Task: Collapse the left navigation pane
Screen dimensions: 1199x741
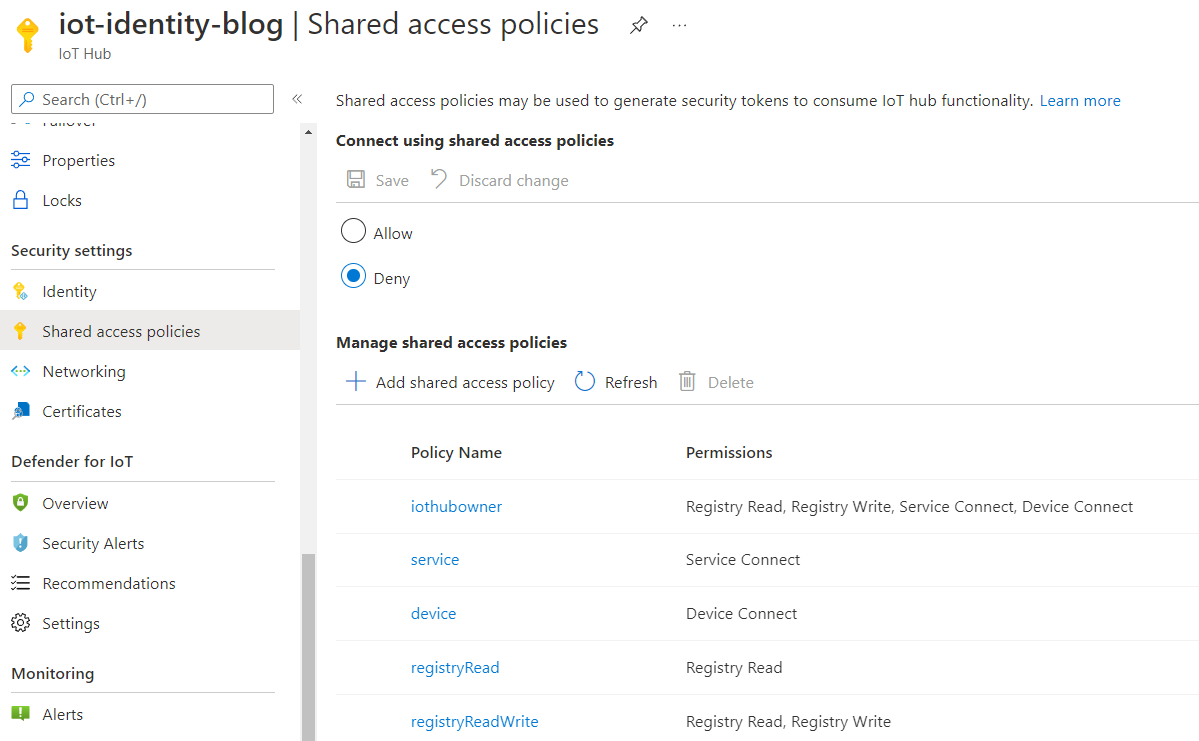Action: click(297, 99)
